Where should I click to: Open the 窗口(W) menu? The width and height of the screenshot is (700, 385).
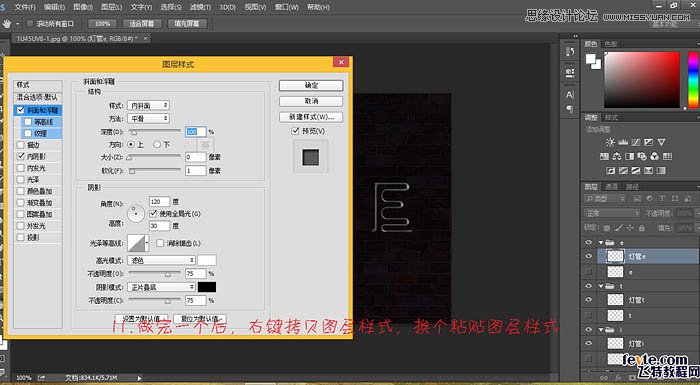point(287,7)
